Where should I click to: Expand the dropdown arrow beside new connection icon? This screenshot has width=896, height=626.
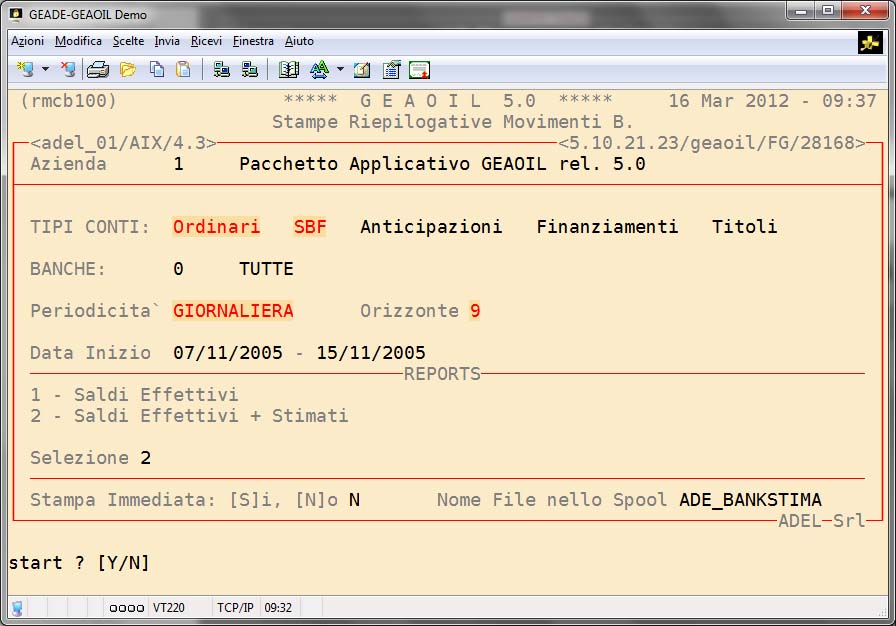(x=45, y=70)
